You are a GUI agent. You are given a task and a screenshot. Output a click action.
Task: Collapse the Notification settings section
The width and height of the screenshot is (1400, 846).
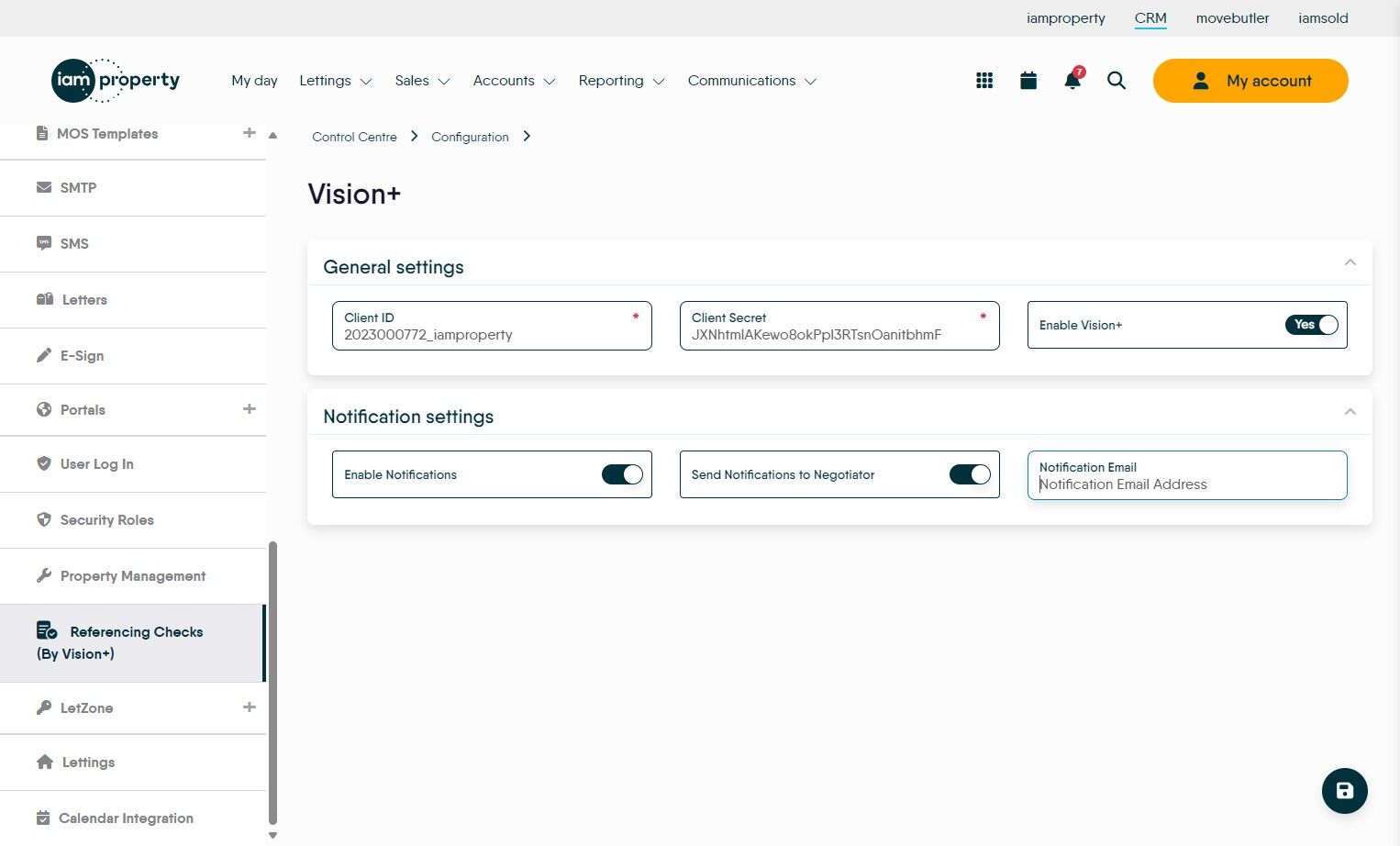[x=1350, y=412]
